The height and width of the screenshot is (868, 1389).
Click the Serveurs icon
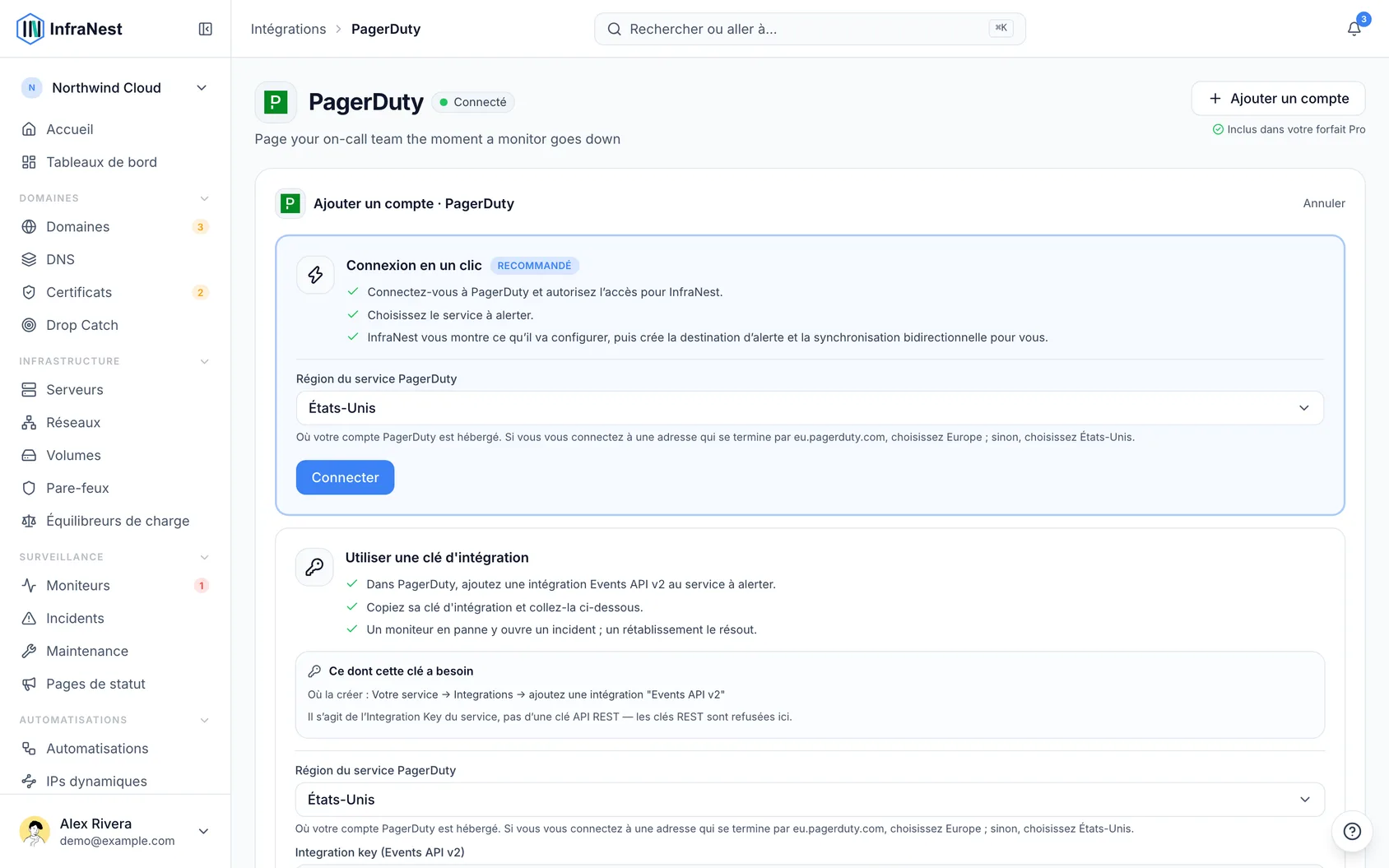[x=29, y=389]
